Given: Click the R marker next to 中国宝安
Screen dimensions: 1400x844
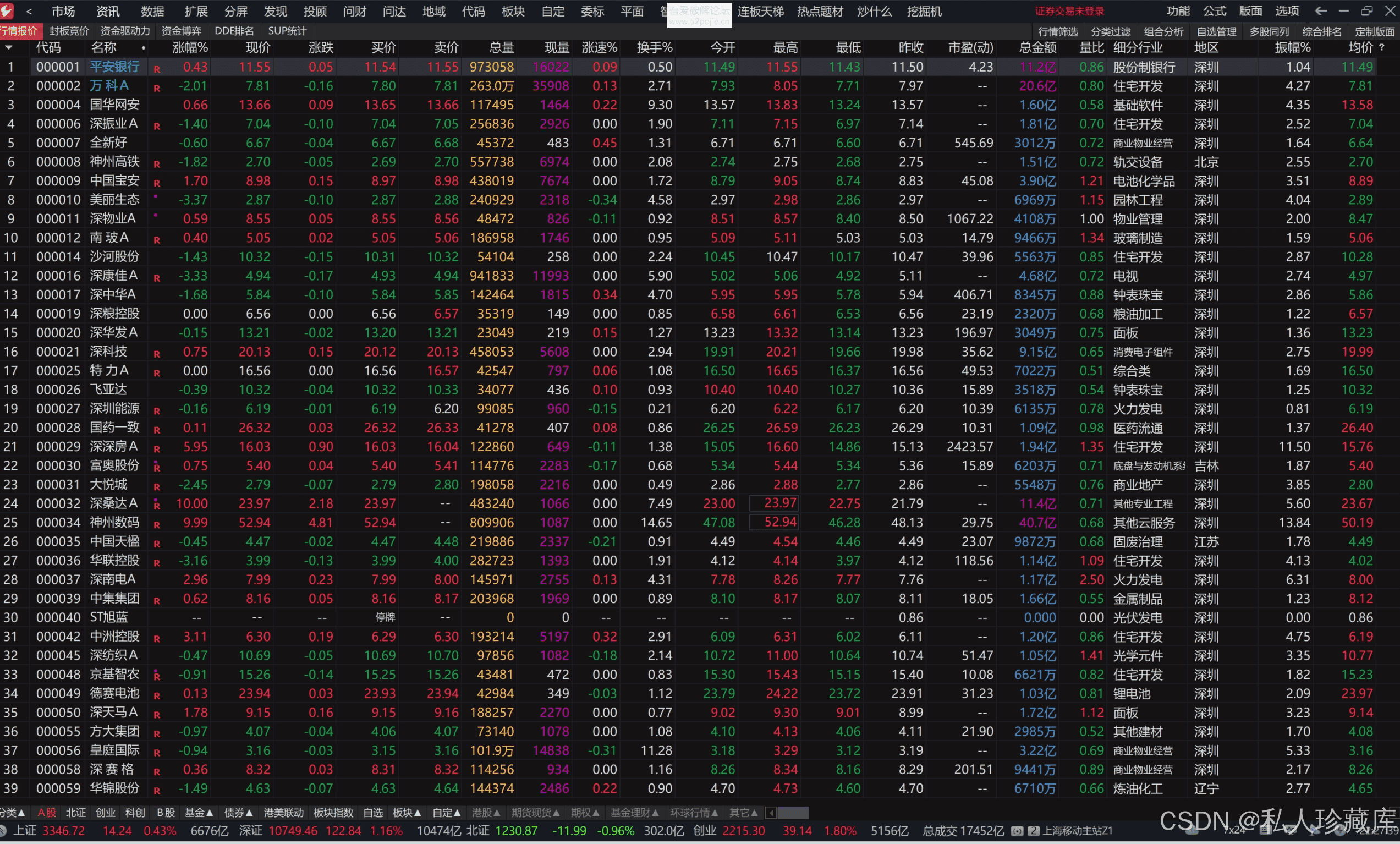Looking at the screenshot, I should point(157,183).
